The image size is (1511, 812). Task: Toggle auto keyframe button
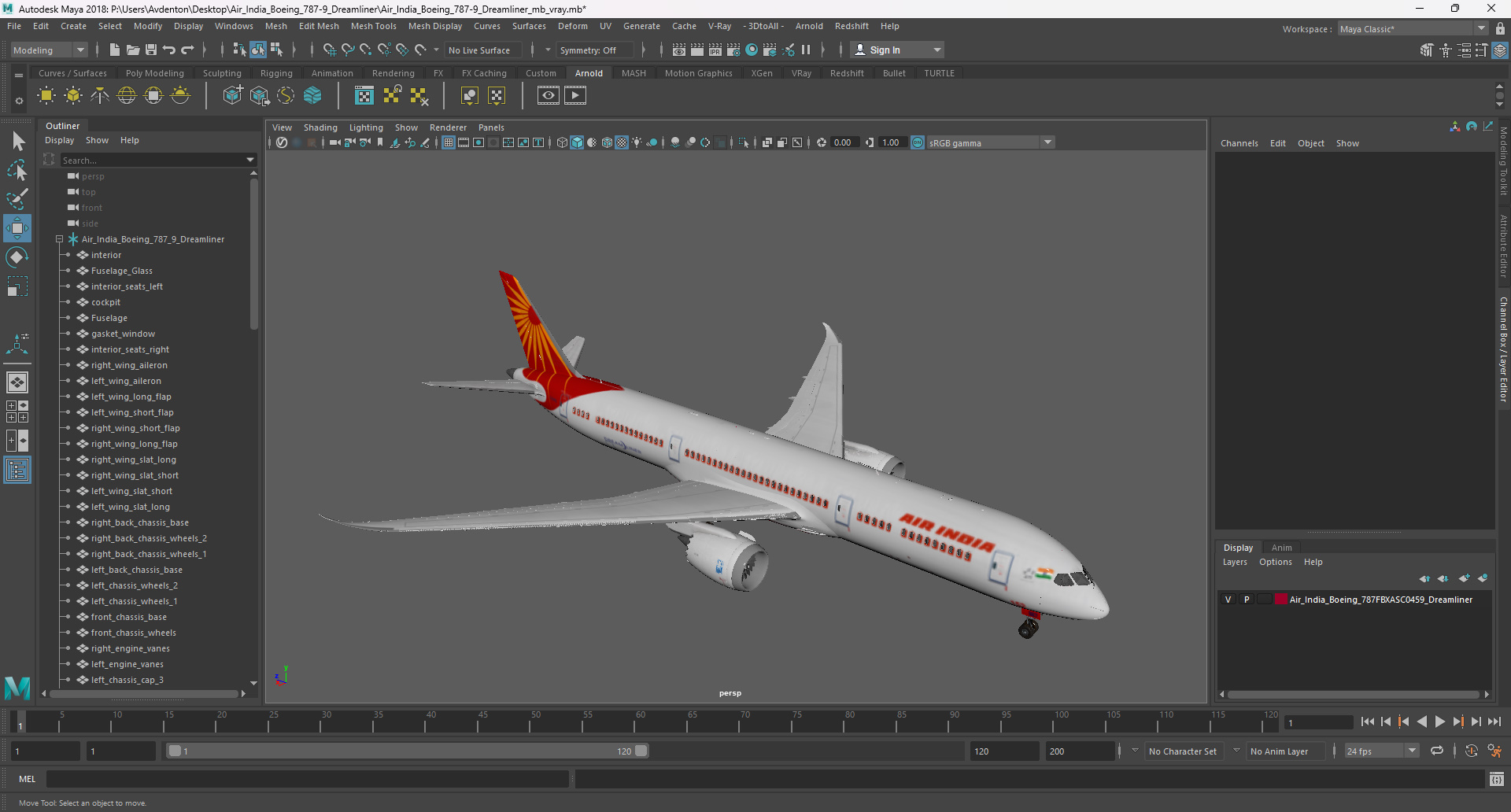pos(1472,751)
